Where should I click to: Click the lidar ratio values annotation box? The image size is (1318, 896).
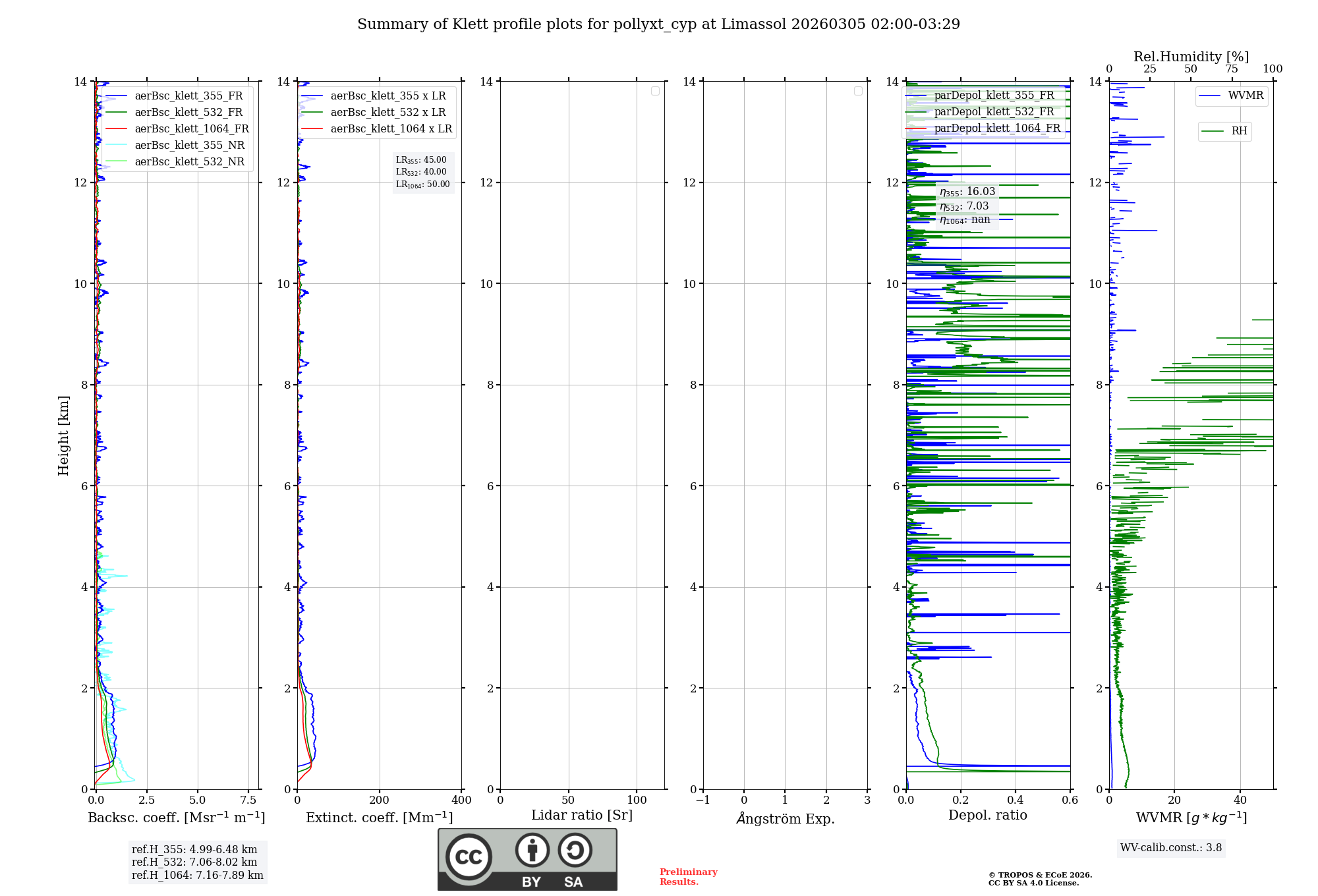click(423, 172)
